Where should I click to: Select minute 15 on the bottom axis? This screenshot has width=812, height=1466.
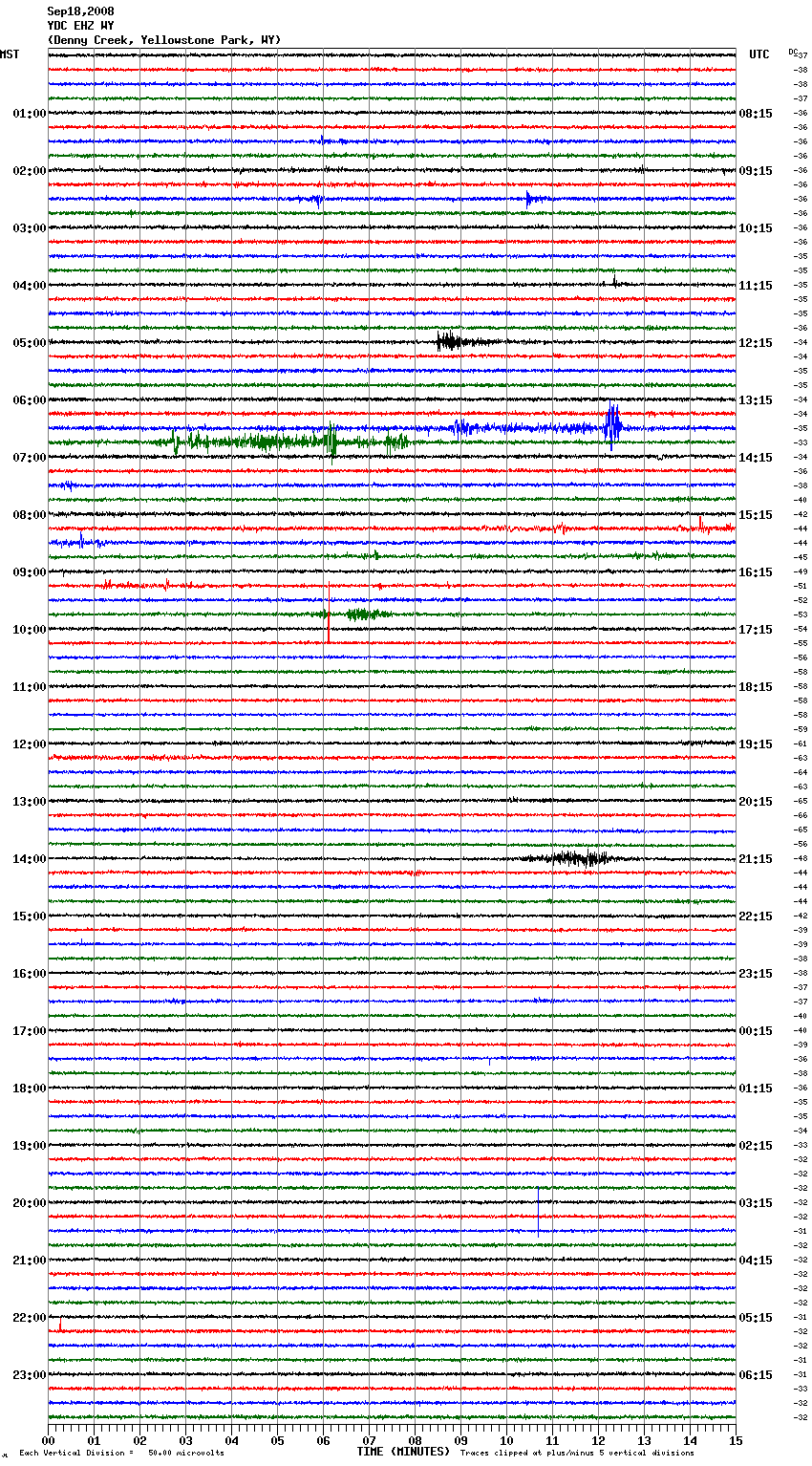point(736,1440)
